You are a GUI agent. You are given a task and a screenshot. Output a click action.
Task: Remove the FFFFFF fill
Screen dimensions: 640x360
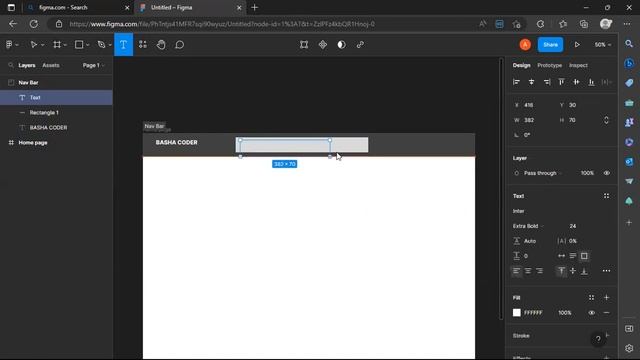(x=607, y=313)
